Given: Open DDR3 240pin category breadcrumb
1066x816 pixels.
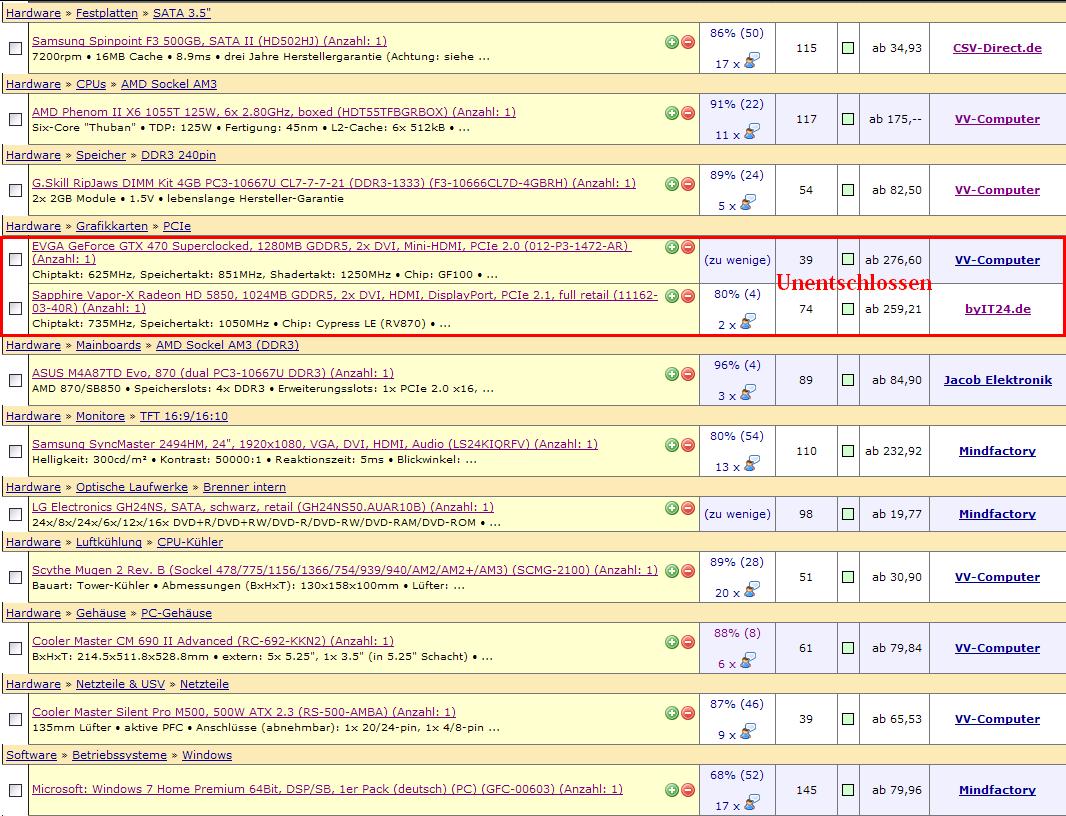Looking at the screenshot, I should coord(178,156).
